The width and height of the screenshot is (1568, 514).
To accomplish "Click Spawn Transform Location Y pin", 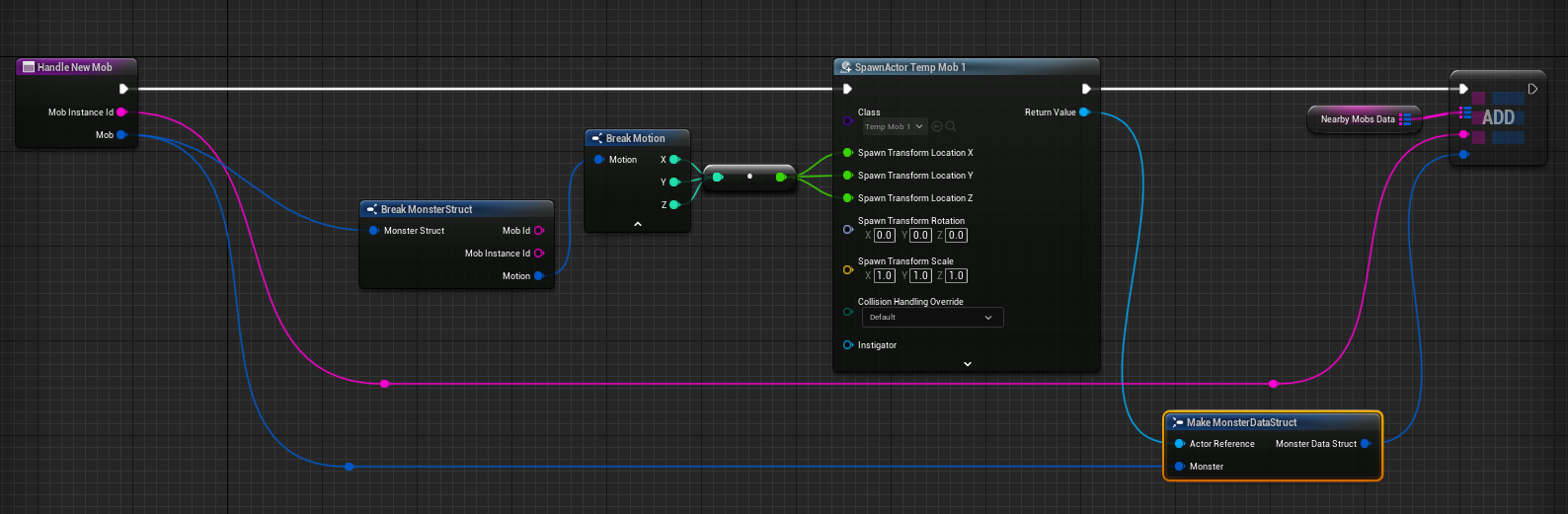I will click(x=848, y=176).
